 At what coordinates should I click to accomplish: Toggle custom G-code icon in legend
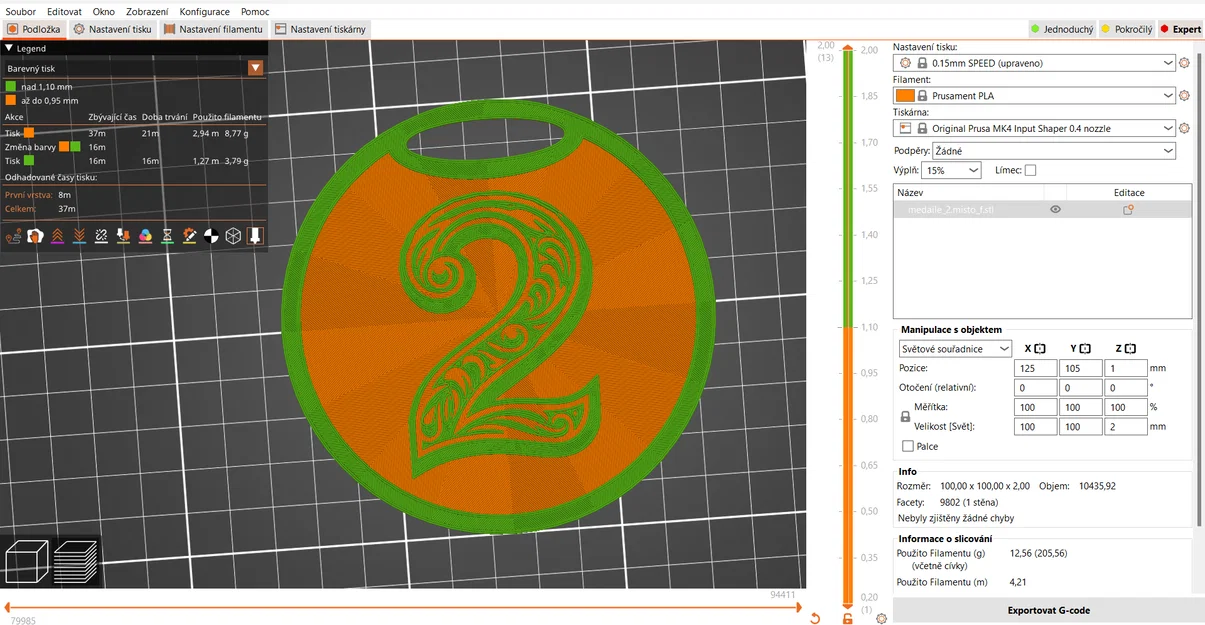click(190, 236)
